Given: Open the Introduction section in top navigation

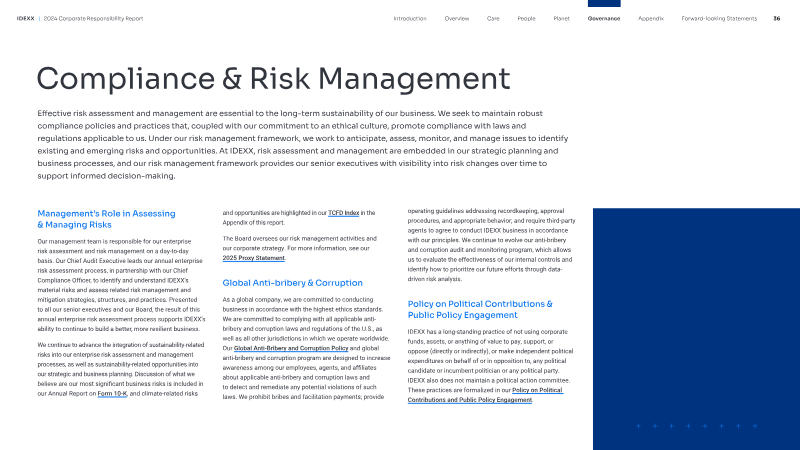Looking at the screenshot, I should tap(410, 18).
